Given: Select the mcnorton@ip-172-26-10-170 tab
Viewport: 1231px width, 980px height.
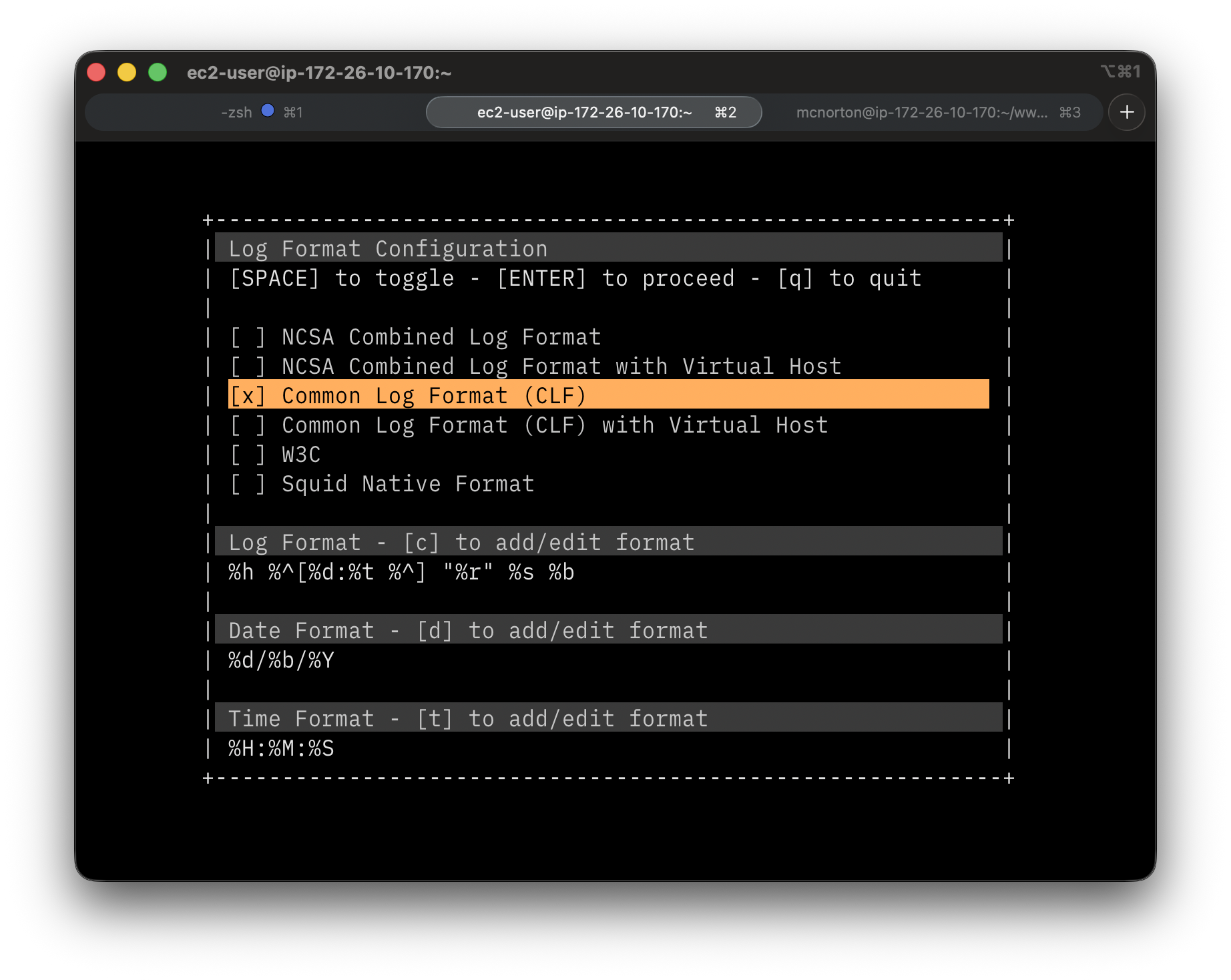Looking at the screenshot, I should 921,112.
